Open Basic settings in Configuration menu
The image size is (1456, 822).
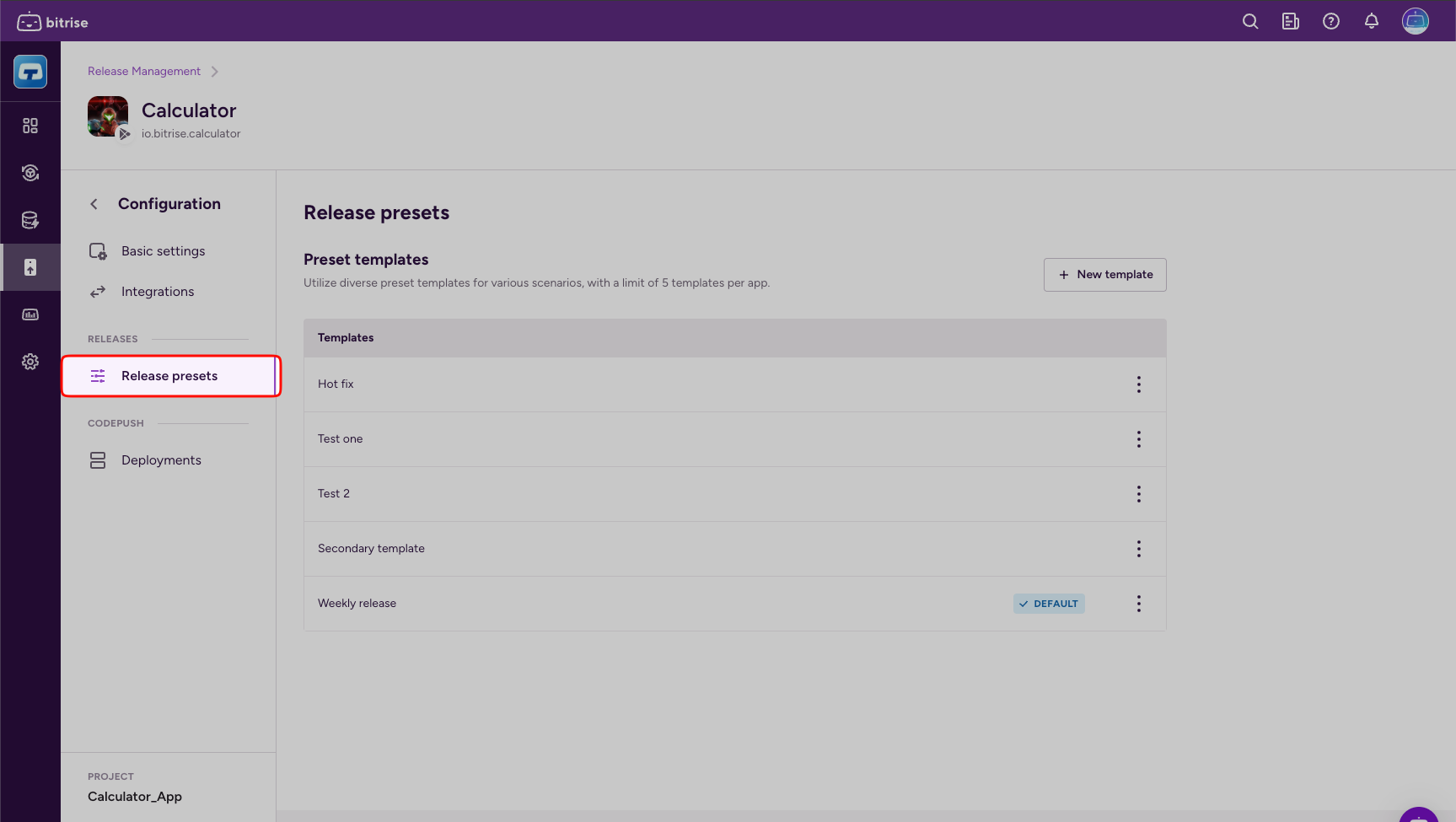click(x=163, y=251)
